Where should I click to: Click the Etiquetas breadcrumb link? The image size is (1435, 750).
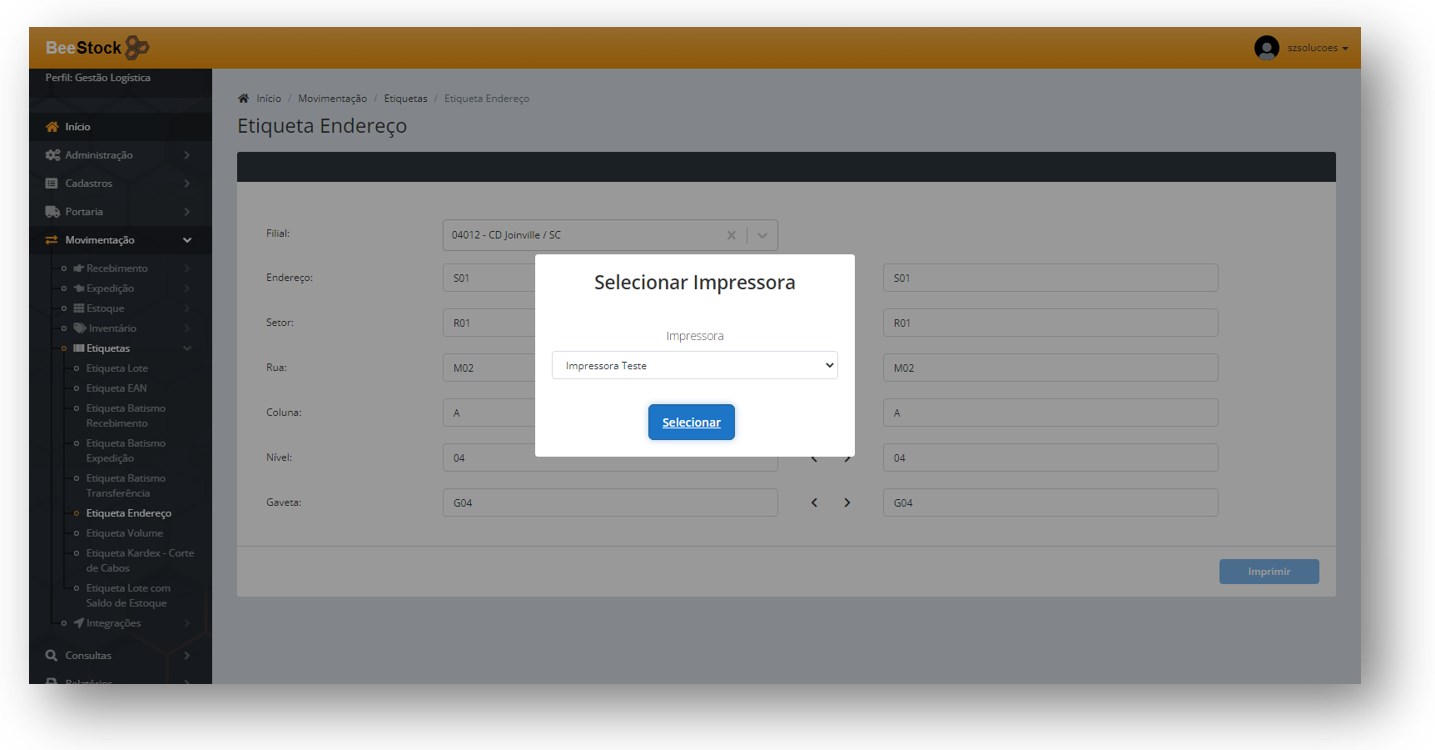pyautogui.click(x=405, y=99)
